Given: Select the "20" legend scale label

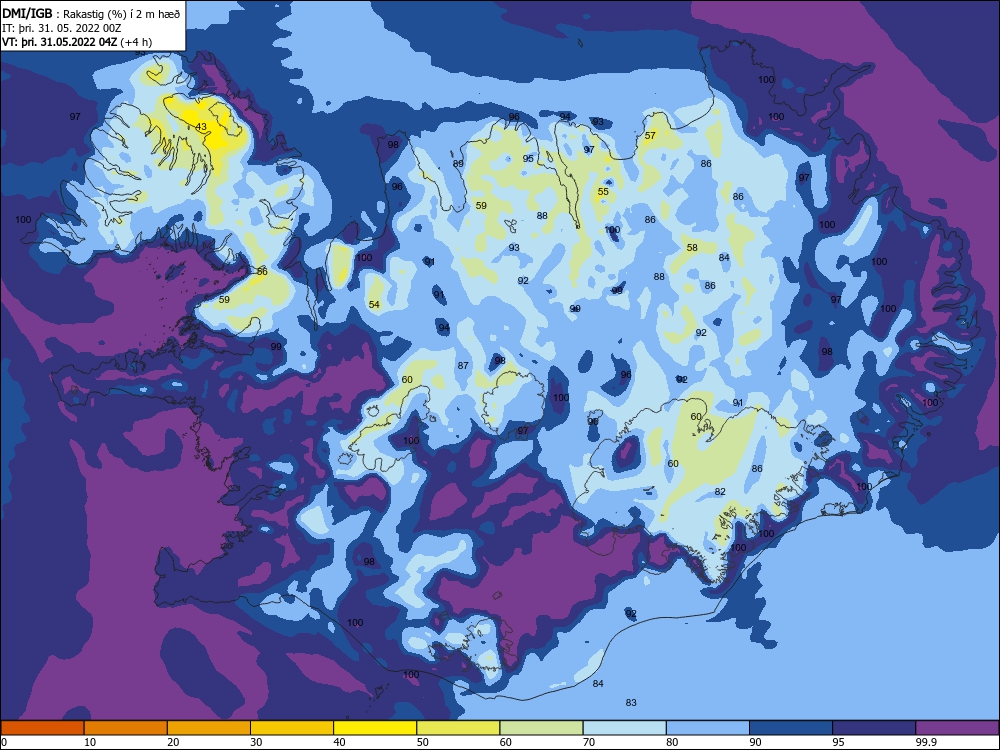Looking at the screenshot, I should [x=173, y=742].
